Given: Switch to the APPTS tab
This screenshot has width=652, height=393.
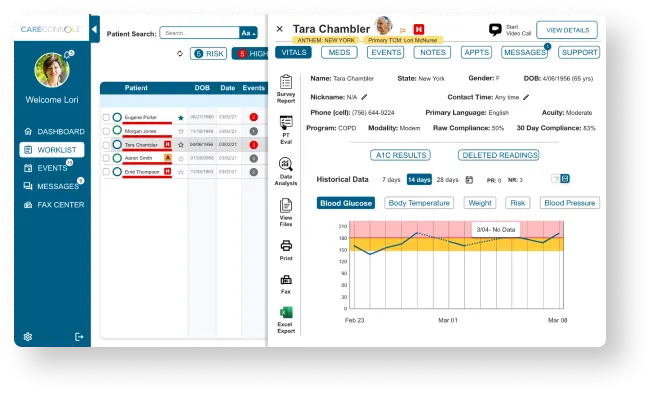Looking at the screenshot, I should (x=477, y=52).
